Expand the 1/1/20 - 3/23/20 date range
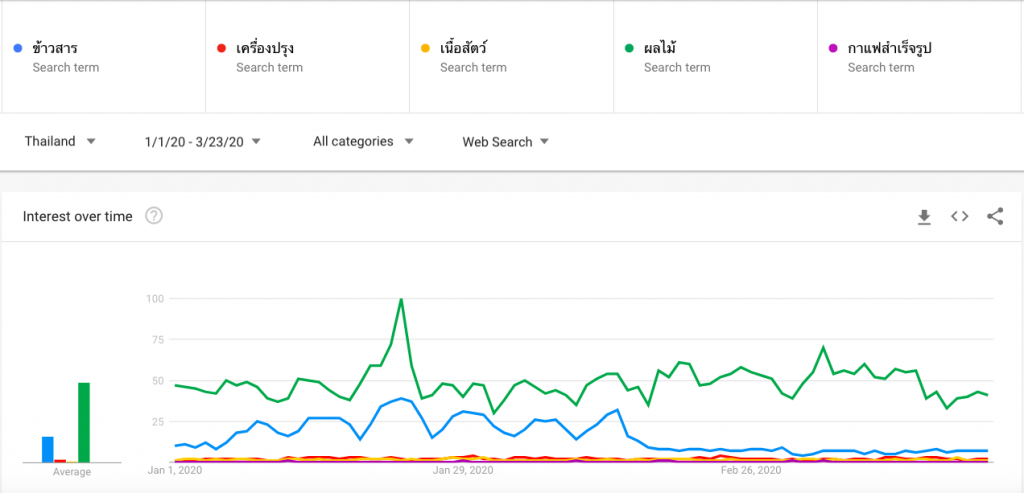This screenshot has height=493, width=1024. click(202, 142)
